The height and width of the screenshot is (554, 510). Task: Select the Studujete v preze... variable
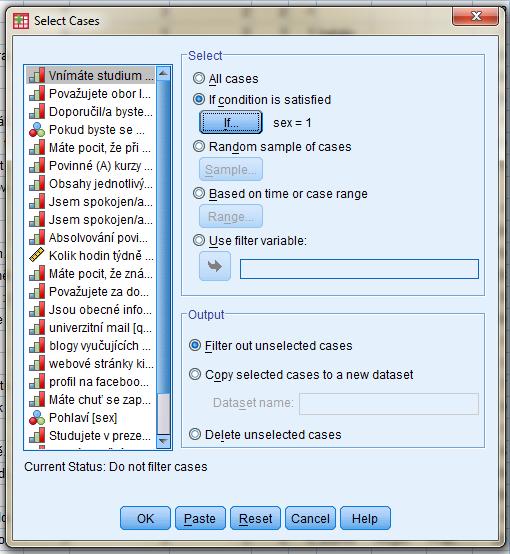click(x=91, y=436)
